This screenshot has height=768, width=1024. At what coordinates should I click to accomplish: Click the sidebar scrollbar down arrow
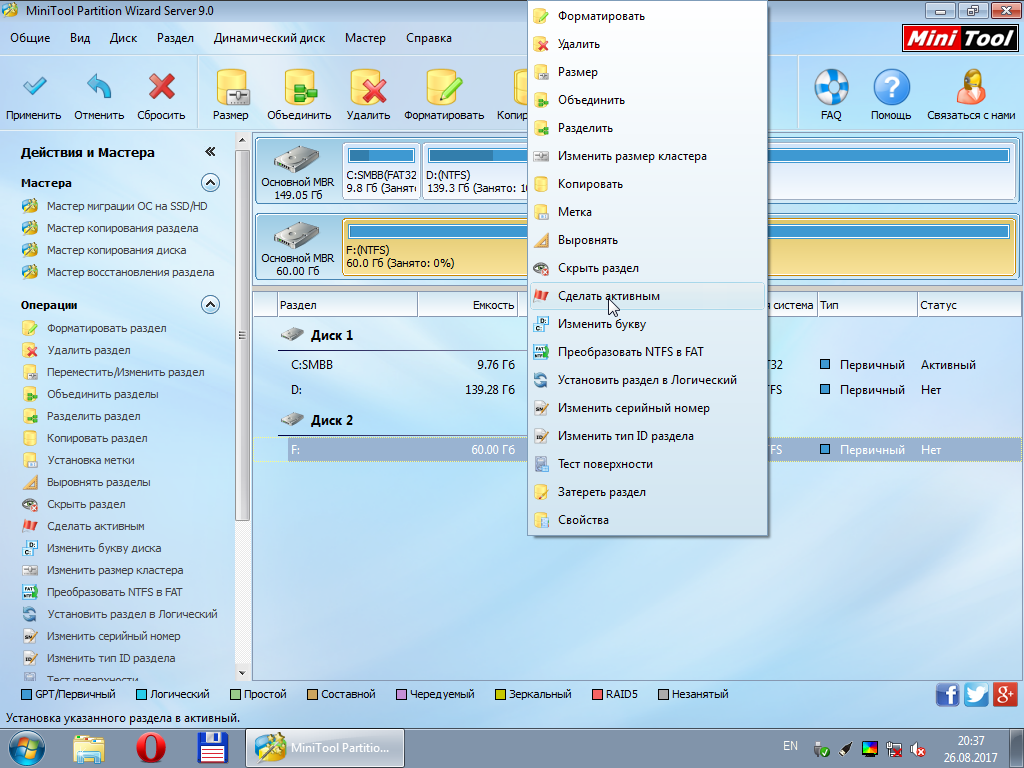(242, 673)
